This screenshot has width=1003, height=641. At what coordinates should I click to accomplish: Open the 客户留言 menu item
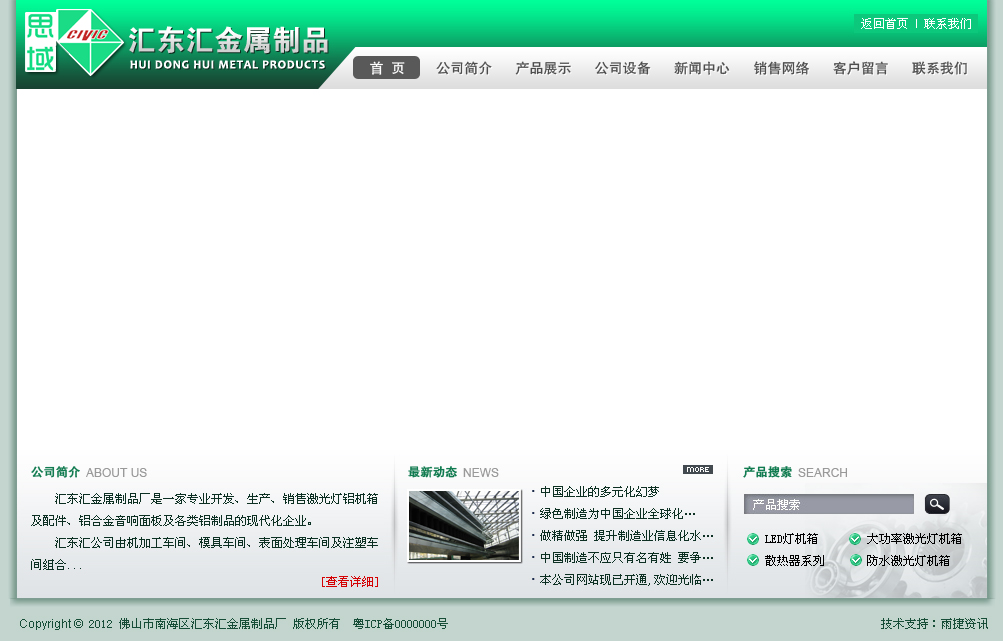(860, 68)
